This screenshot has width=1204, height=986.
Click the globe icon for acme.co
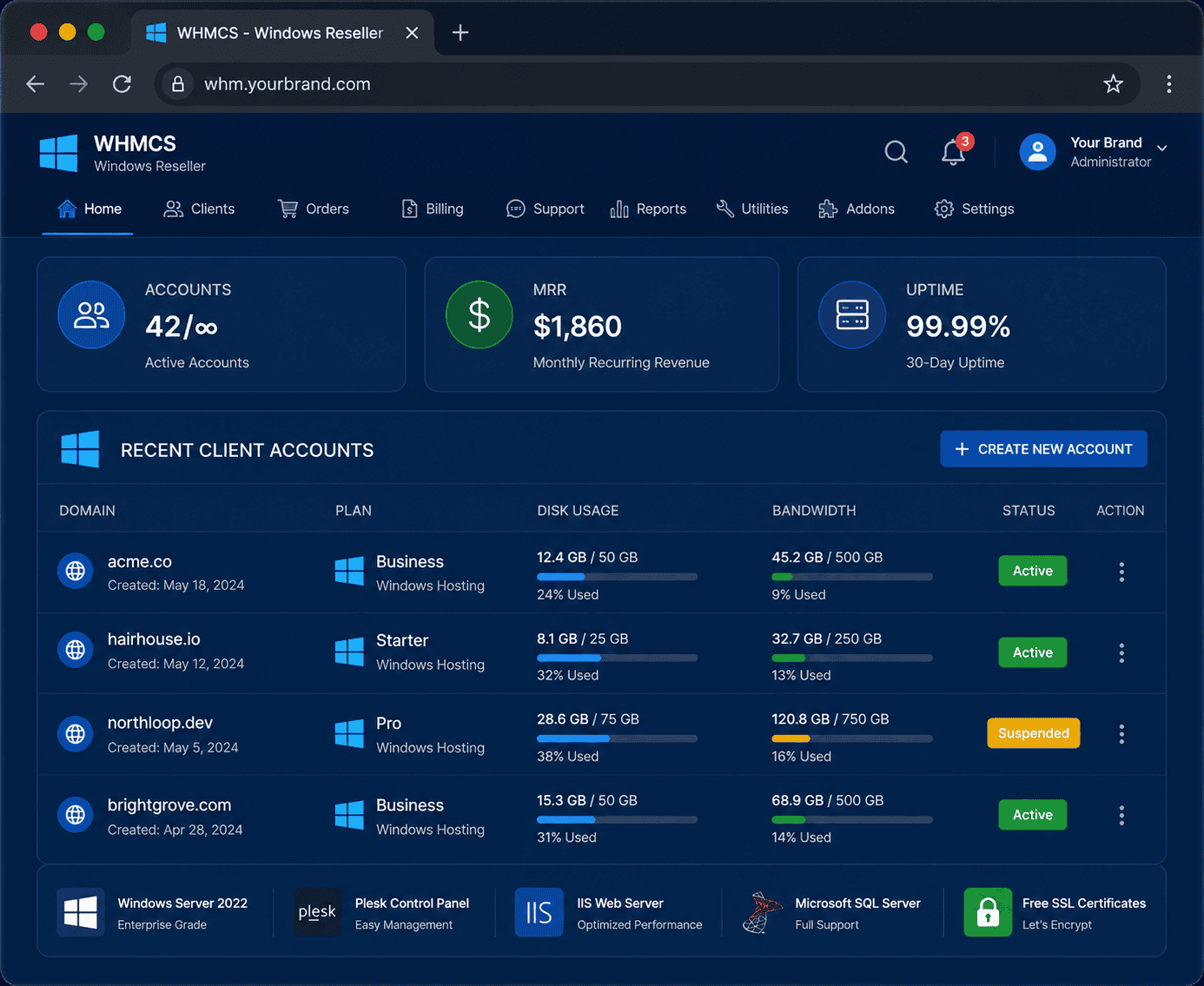coord(76,571)
